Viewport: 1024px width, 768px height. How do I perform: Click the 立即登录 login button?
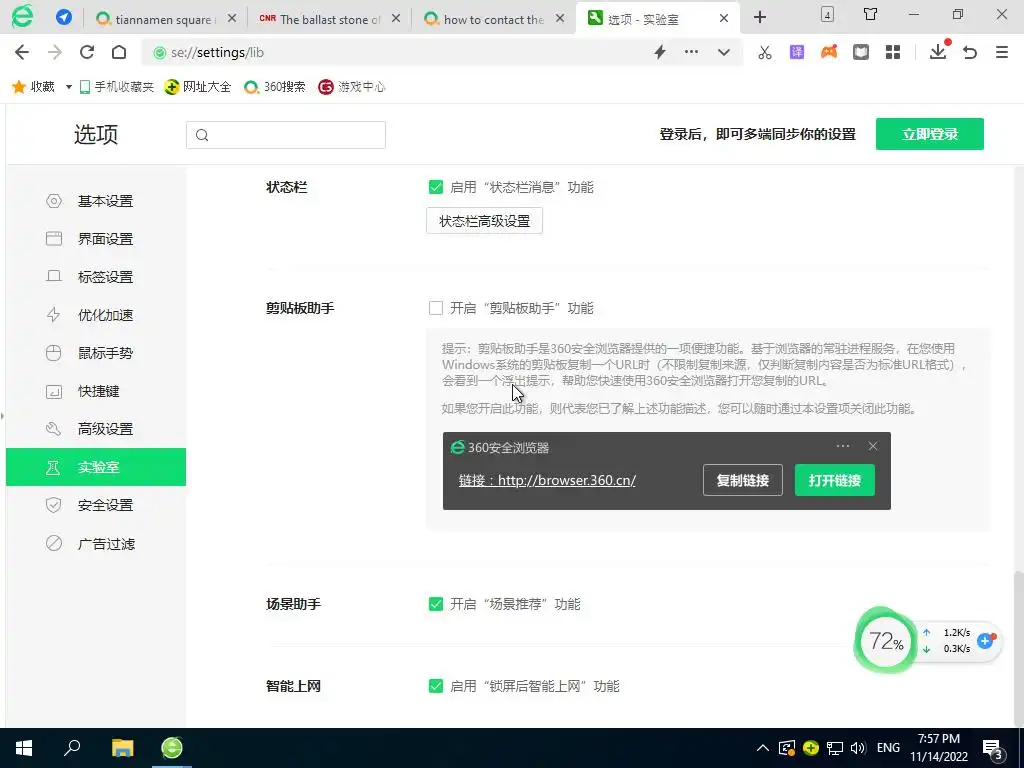point(929,134)
